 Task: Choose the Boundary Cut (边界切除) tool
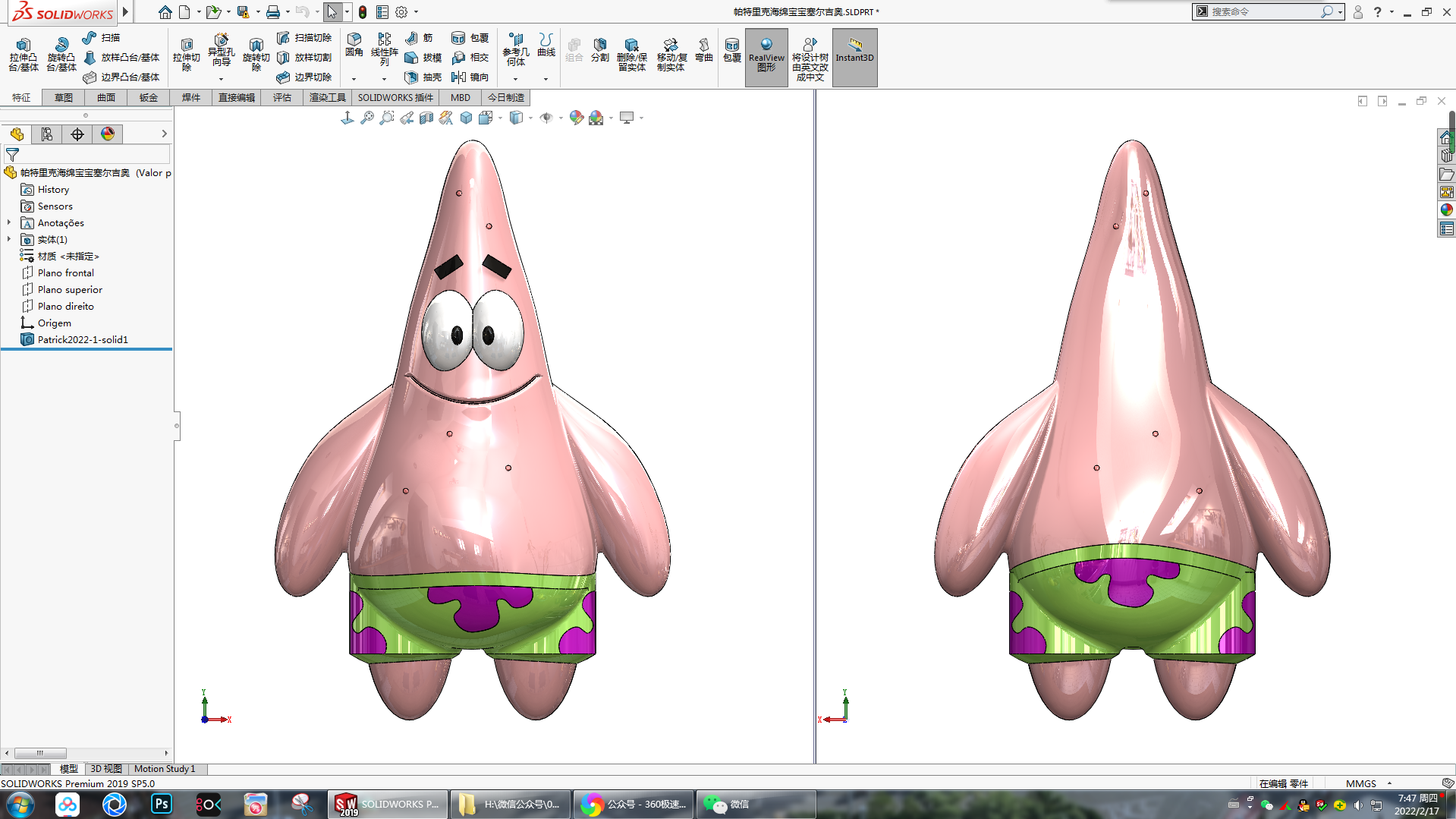point(304,77)
